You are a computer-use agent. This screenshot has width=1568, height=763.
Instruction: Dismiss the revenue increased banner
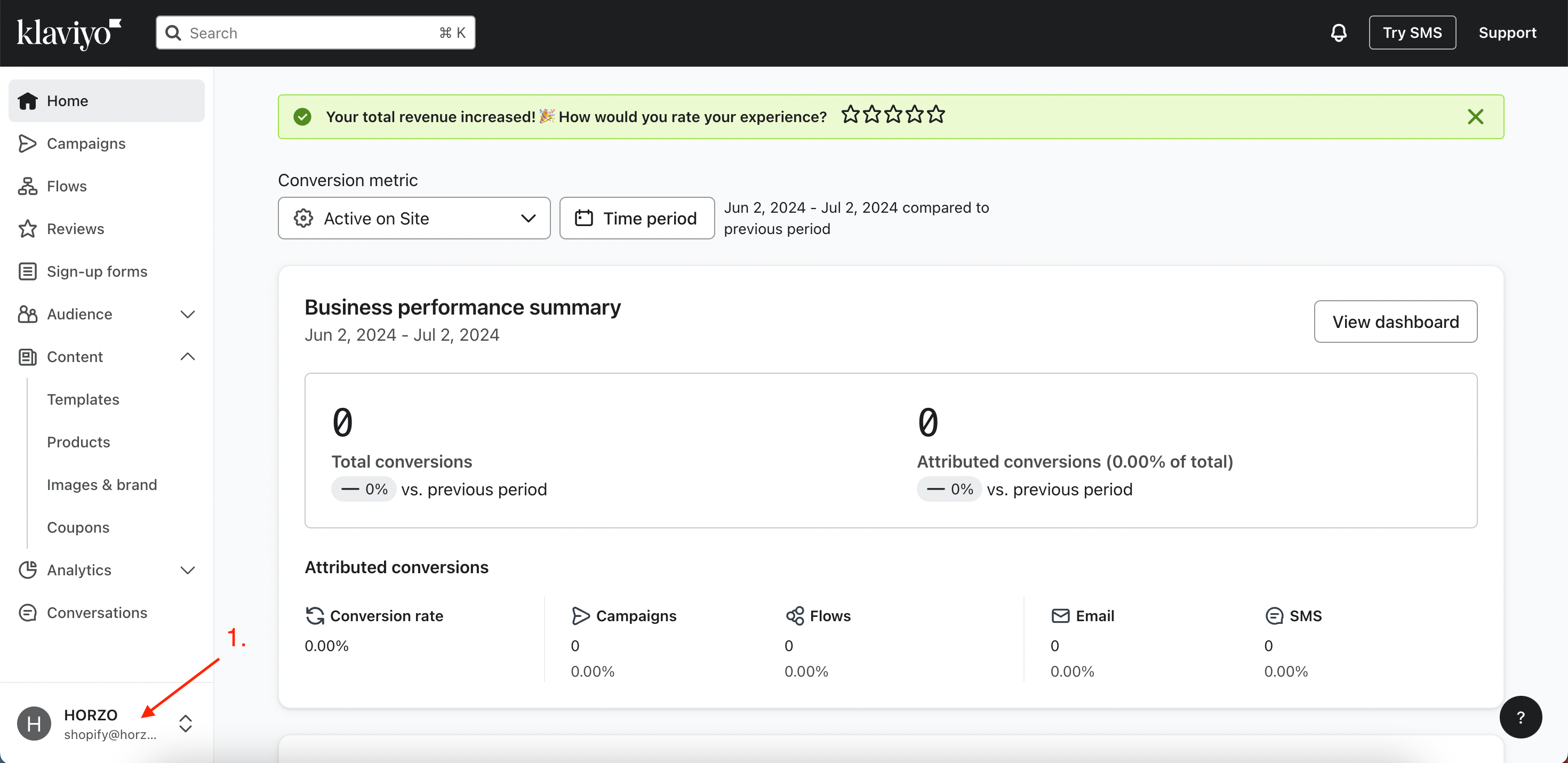tap(1475, 117)
